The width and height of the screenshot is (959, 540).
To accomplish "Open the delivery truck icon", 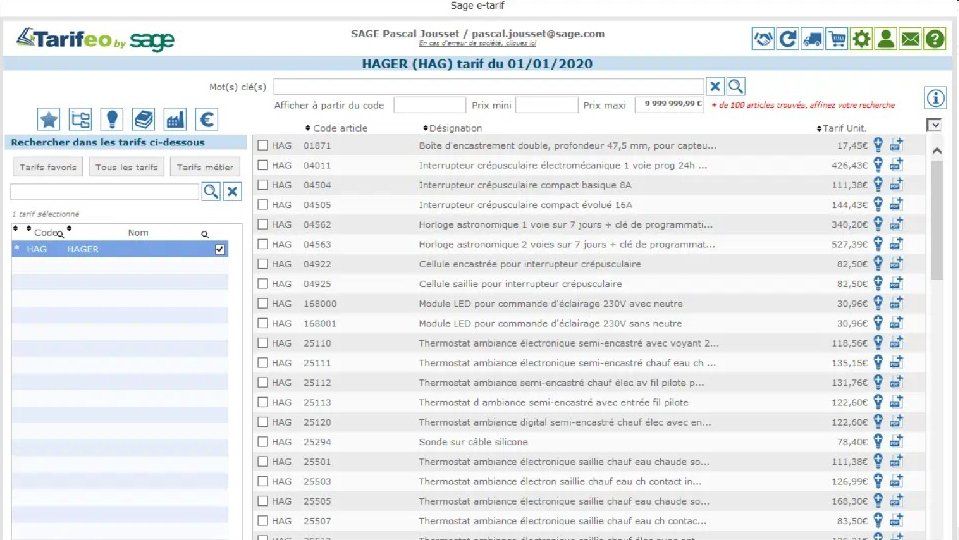I will click(x=812, y=39).
